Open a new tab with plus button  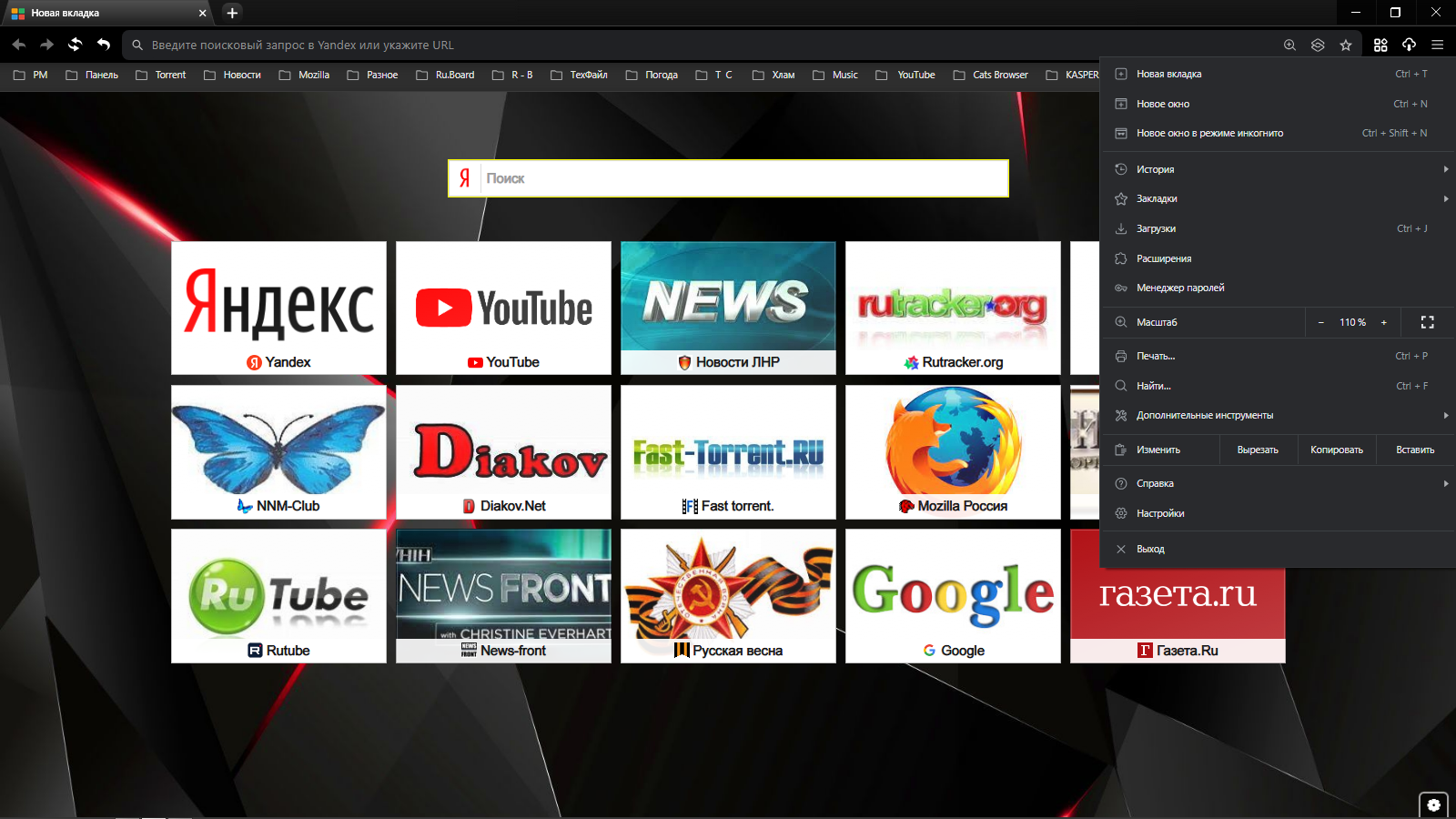(x=232, y=13)
